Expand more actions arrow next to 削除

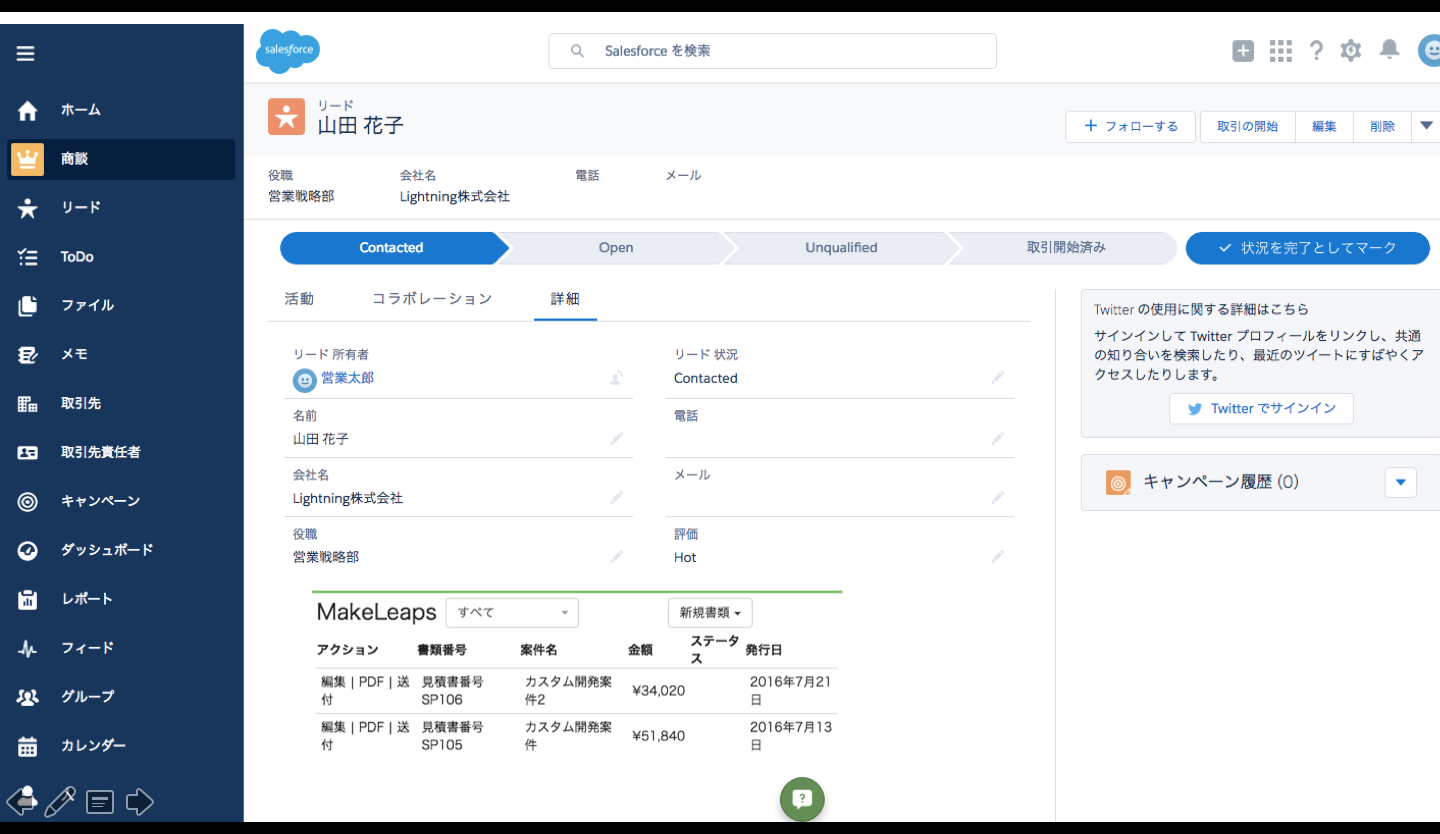pyautogui.click(x=1427, y=126)
